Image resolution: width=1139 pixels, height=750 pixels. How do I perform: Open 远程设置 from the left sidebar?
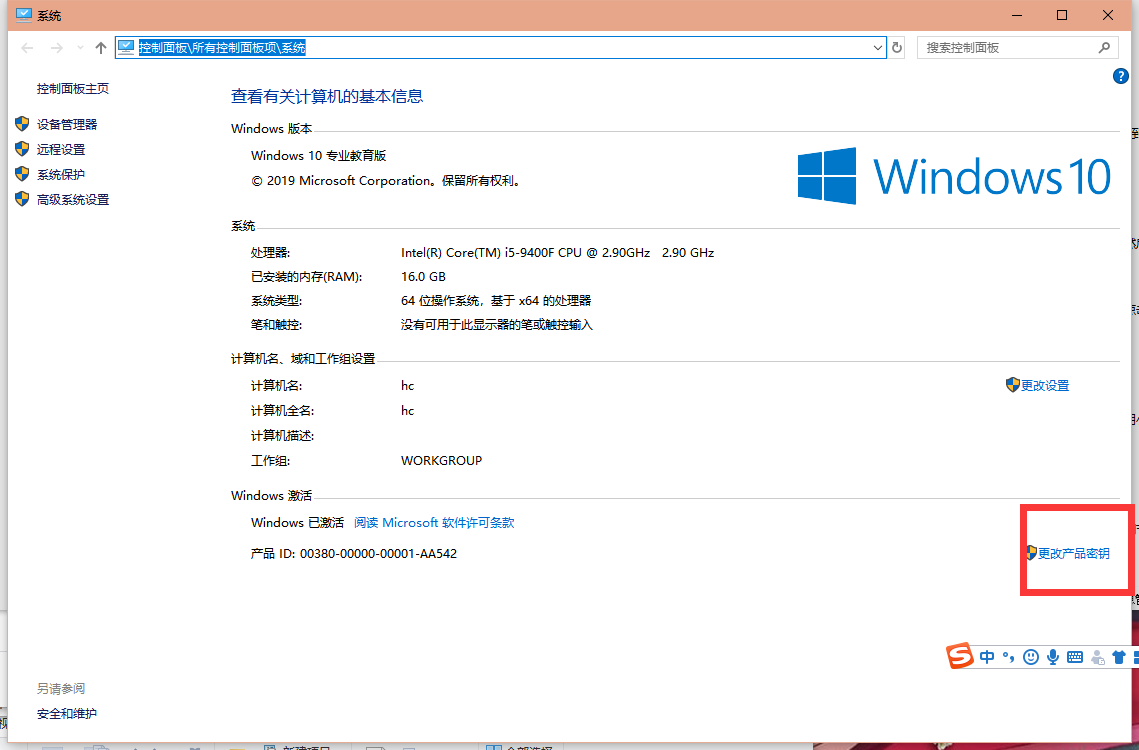[61, 149]
